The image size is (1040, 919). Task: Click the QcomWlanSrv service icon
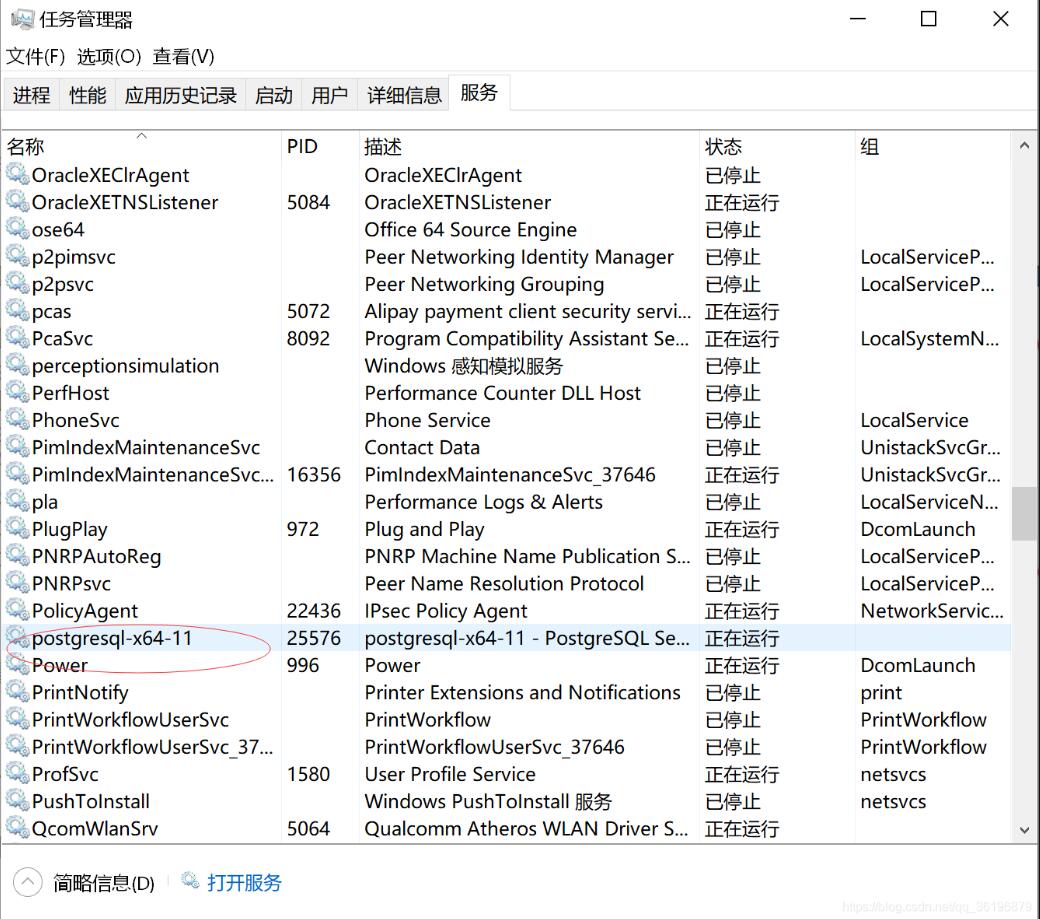tap(17, 828)
